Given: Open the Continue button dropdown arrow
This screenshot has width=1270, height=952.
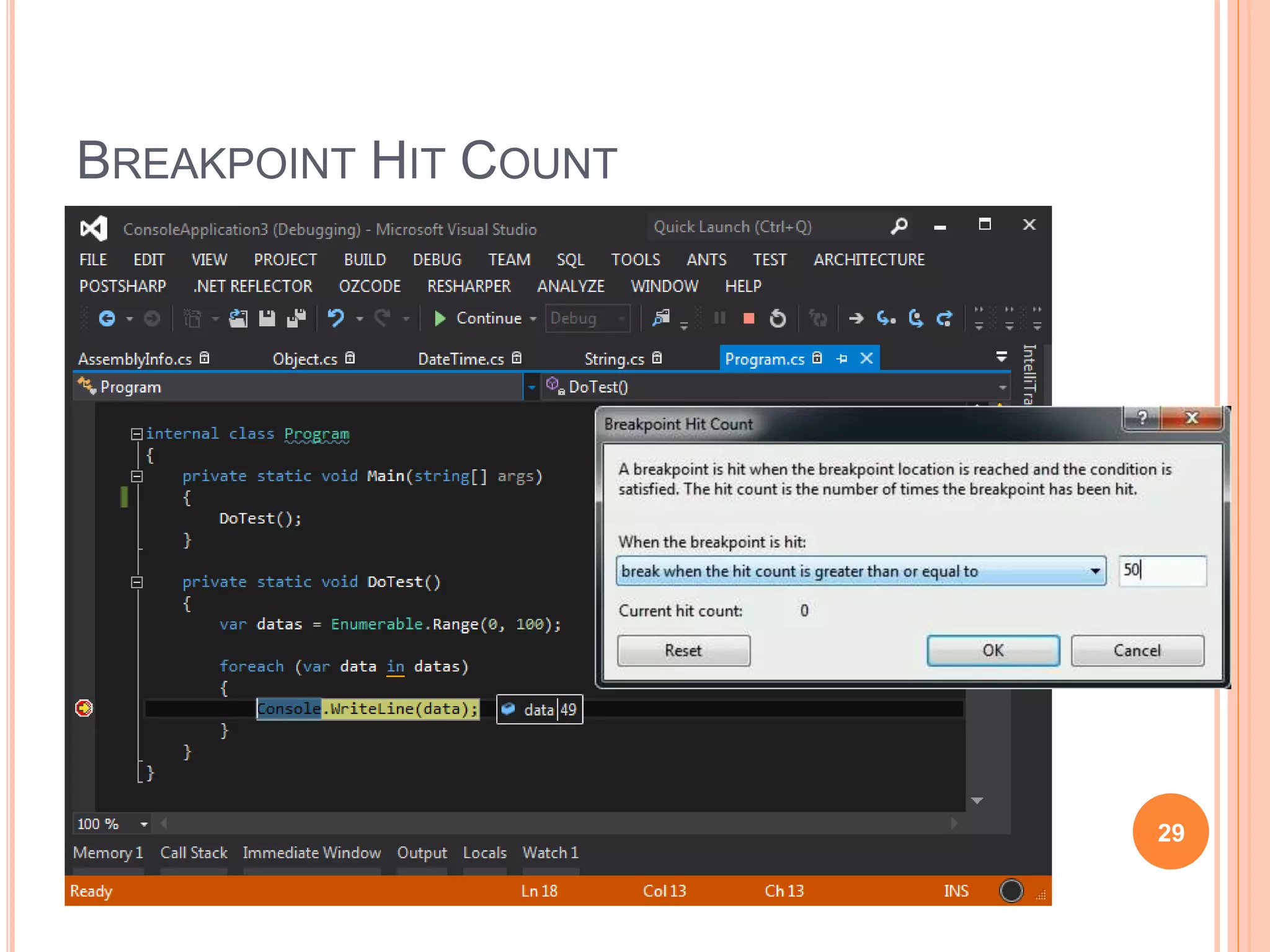Looking at the screenshot, I should (533, 319).
